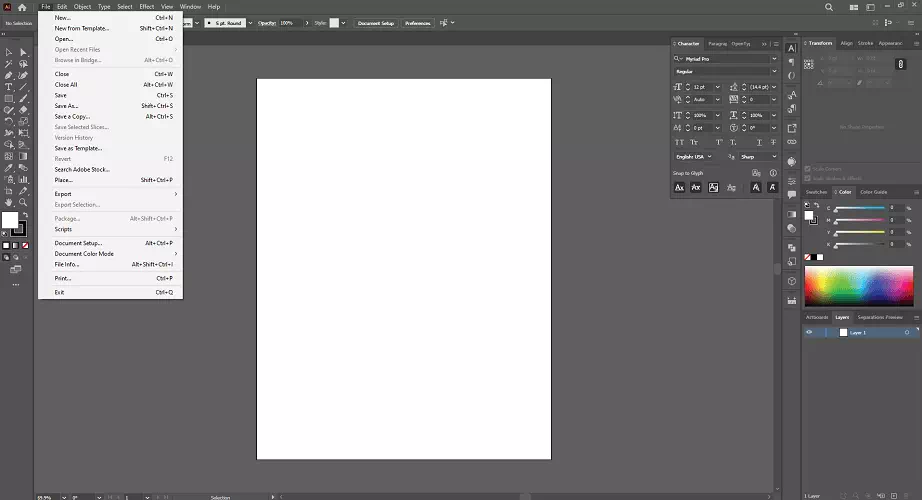This screenshot has width=922, height=500.
Task: Open the leading (14.4 pt) dropdown
Action: point(774,87)
